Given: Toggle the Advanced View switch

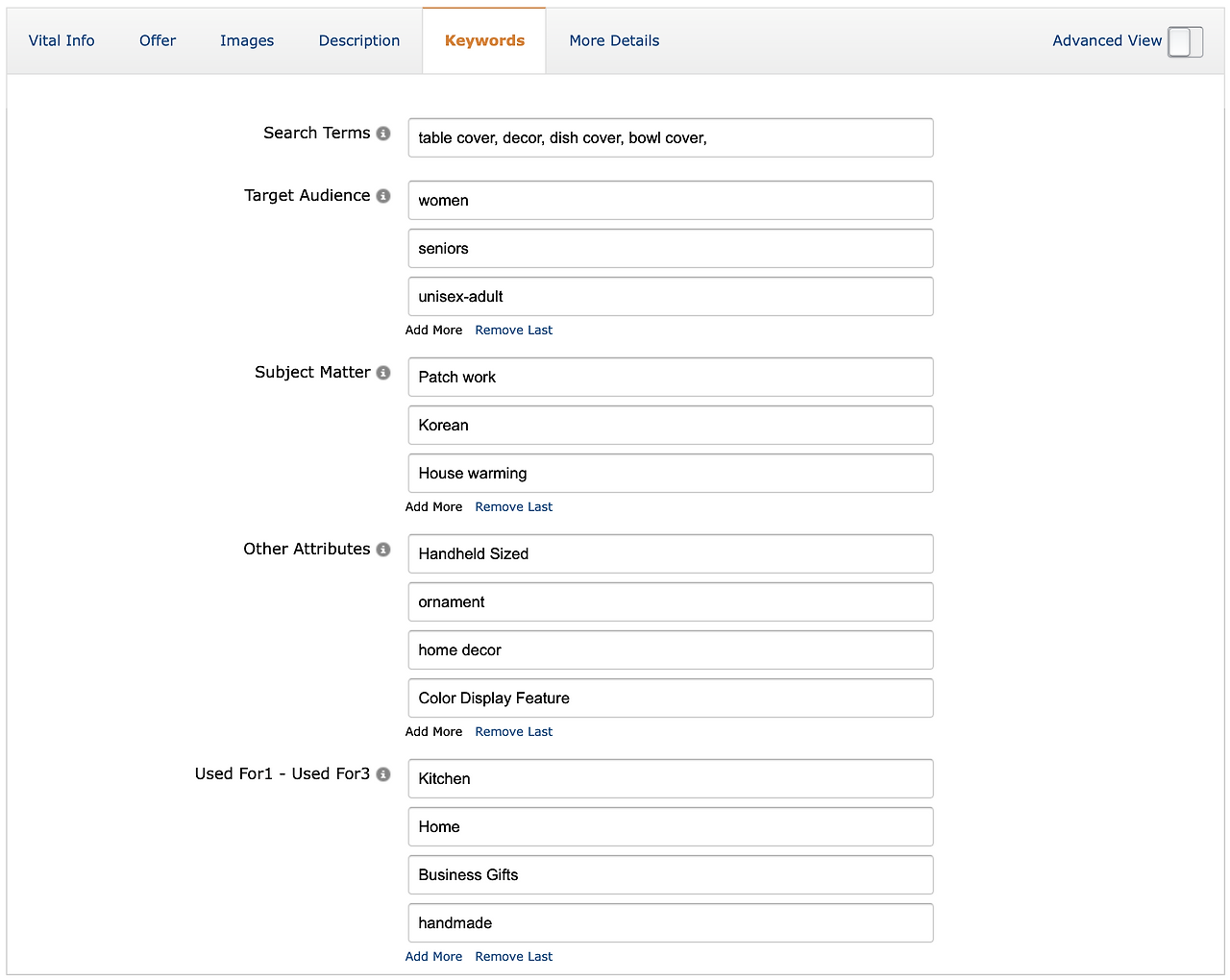Looking at the screenshot, I should (x=1185, y=41).
